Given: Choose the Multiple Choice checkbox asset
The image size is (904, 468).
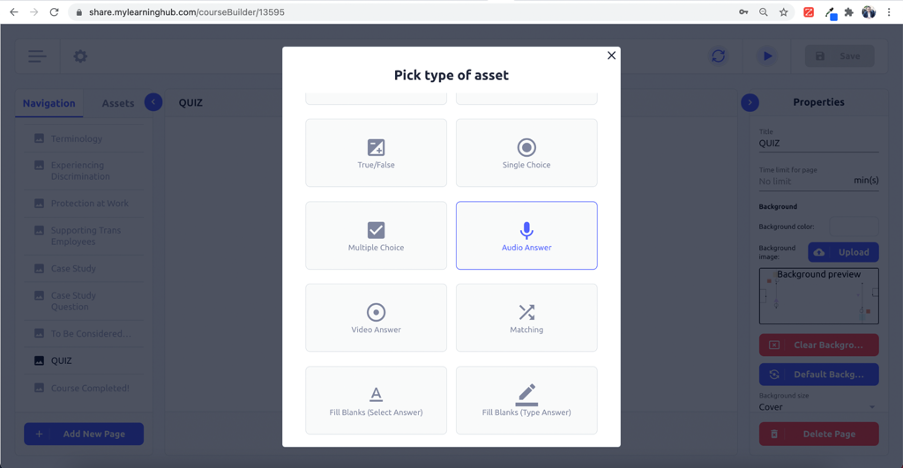Looking at the screenshot, I should (376, 235).
